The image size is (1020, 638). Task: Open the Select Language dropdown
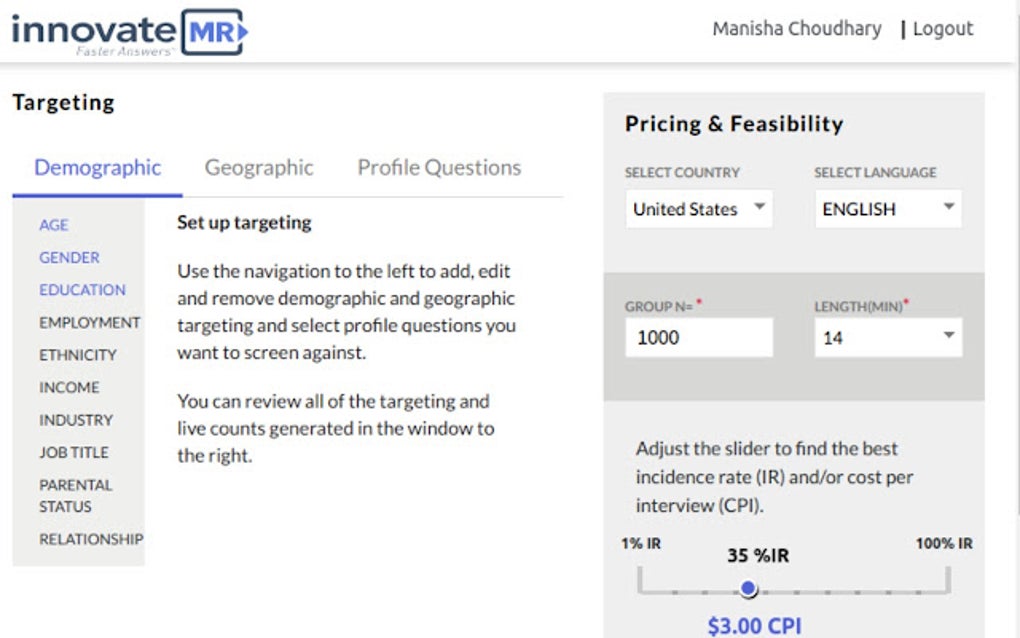coord(887,209)
